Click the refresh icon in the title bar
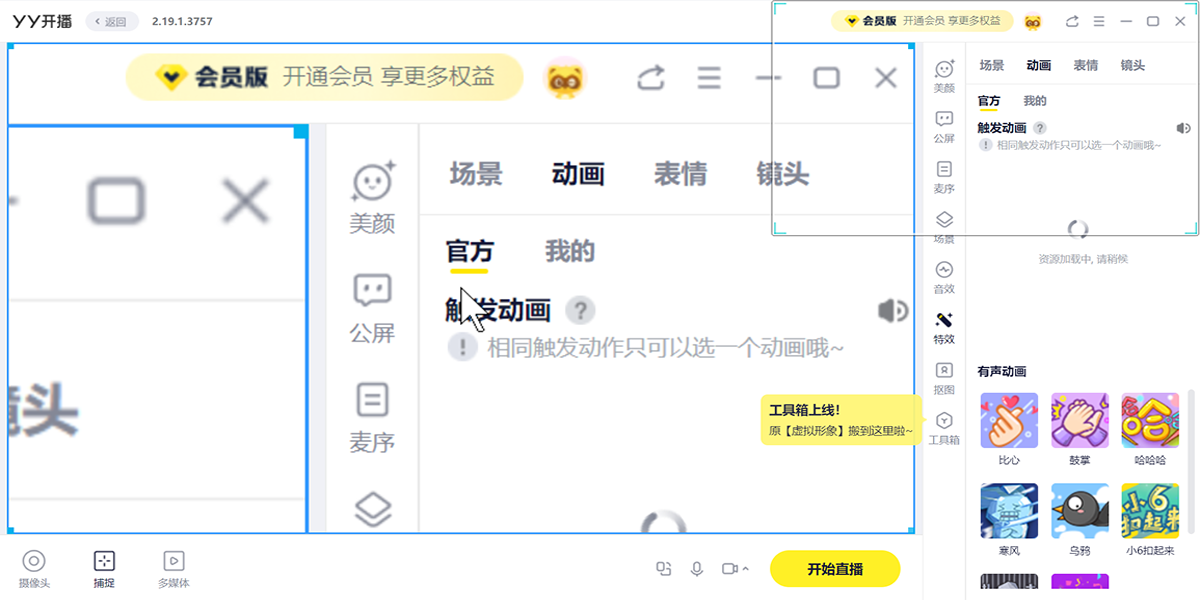The width and height of the screenshot is (1200, 600). [x=1071, y=20]
